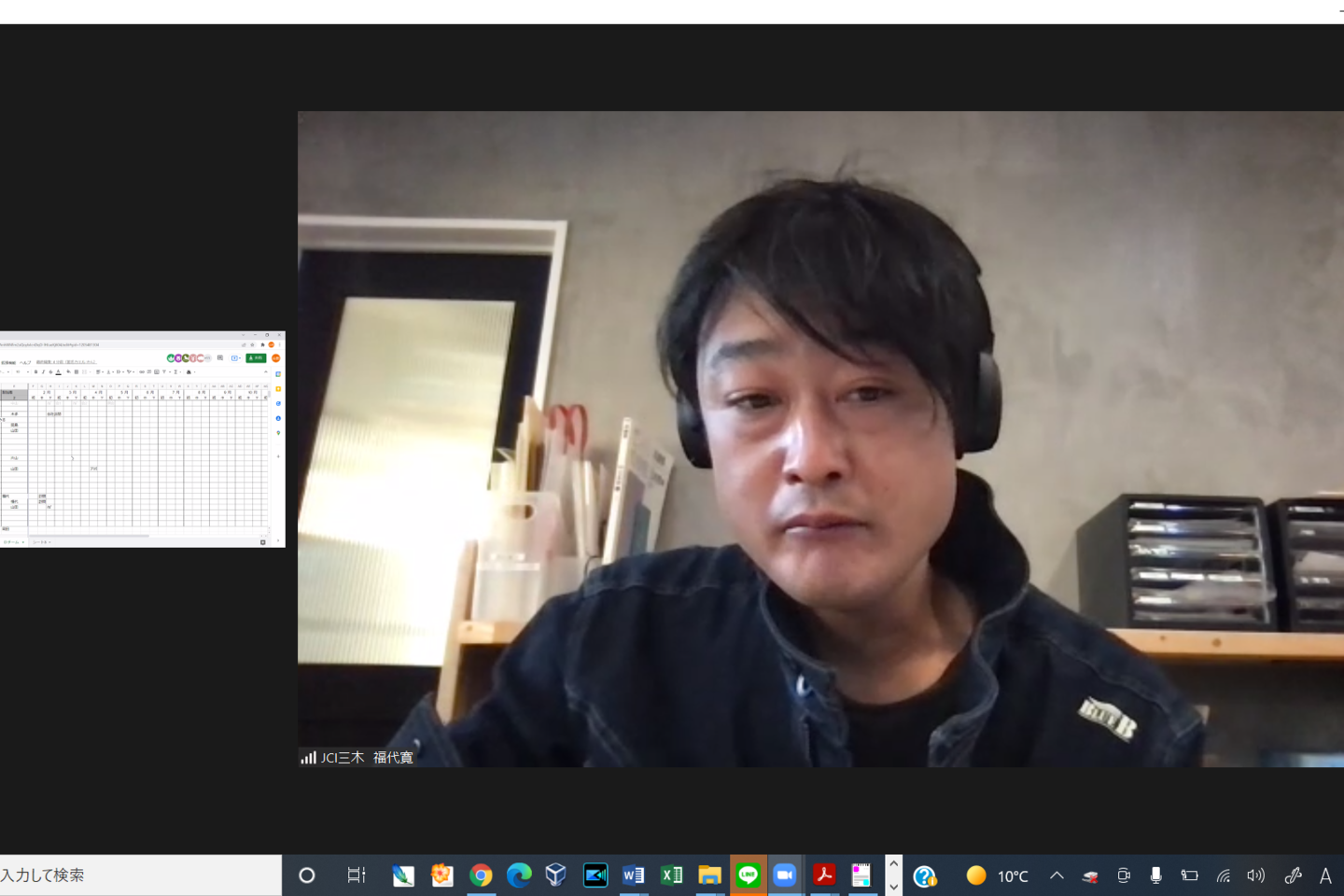Open Adobe Acrobat from the taskbar
The width and height of the screenshot is (1344, 896).
pos(823,875)
